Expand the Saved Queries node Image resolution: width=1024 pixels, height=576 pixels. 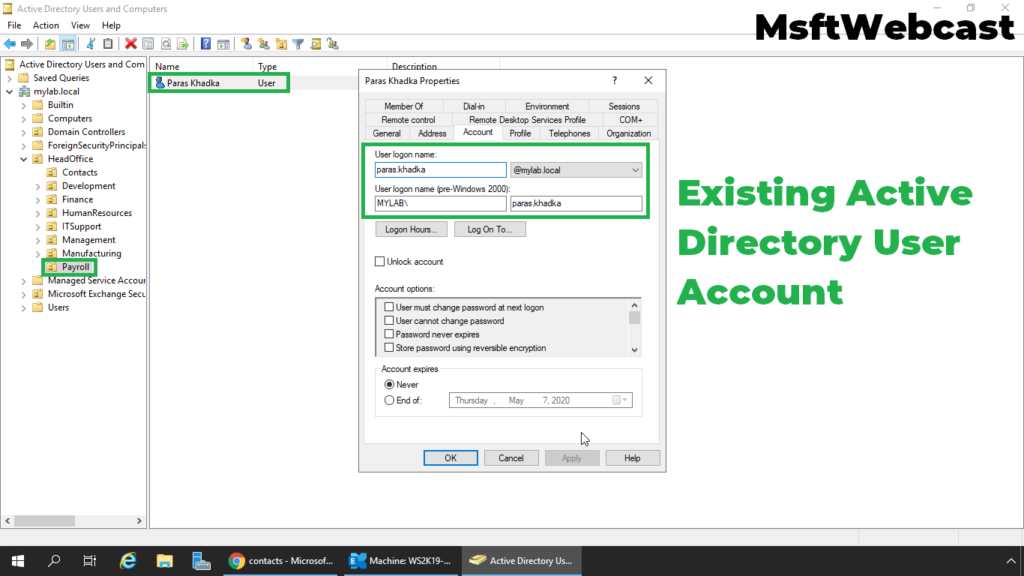click(x=10, y=78)
